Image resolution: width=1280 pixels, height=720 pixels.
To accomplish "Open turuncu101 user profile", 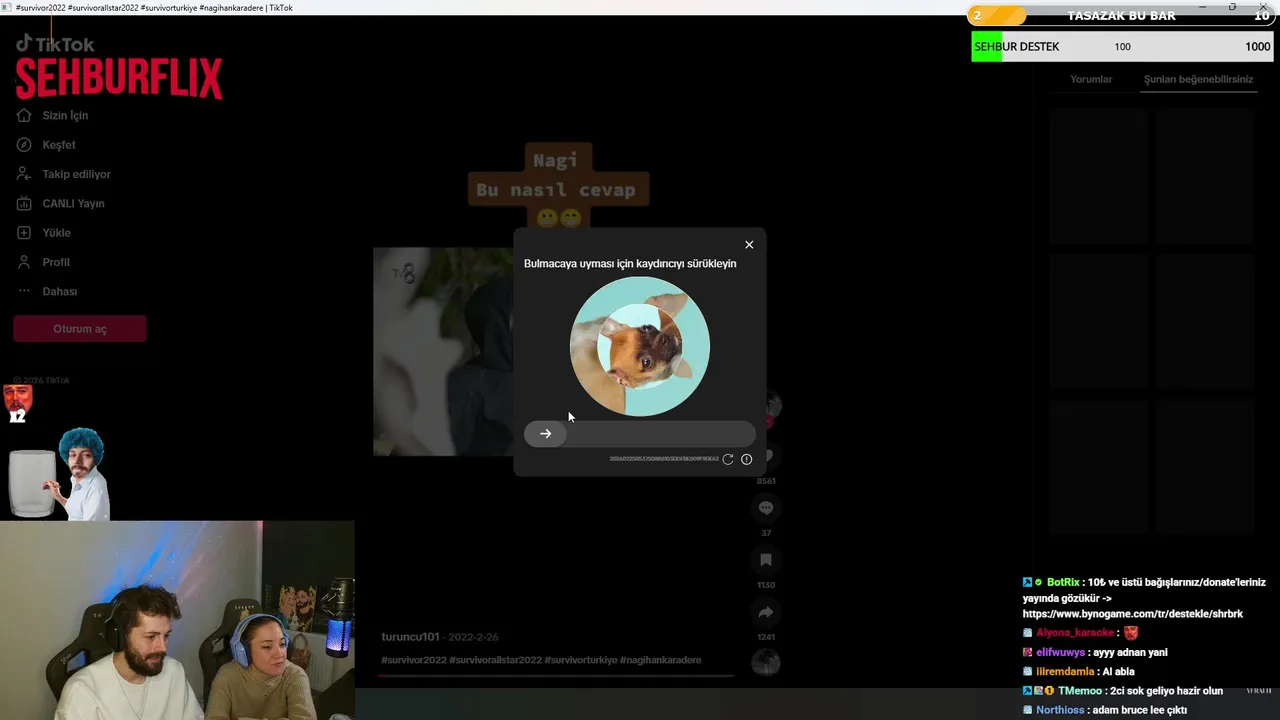I will [410, 637].
